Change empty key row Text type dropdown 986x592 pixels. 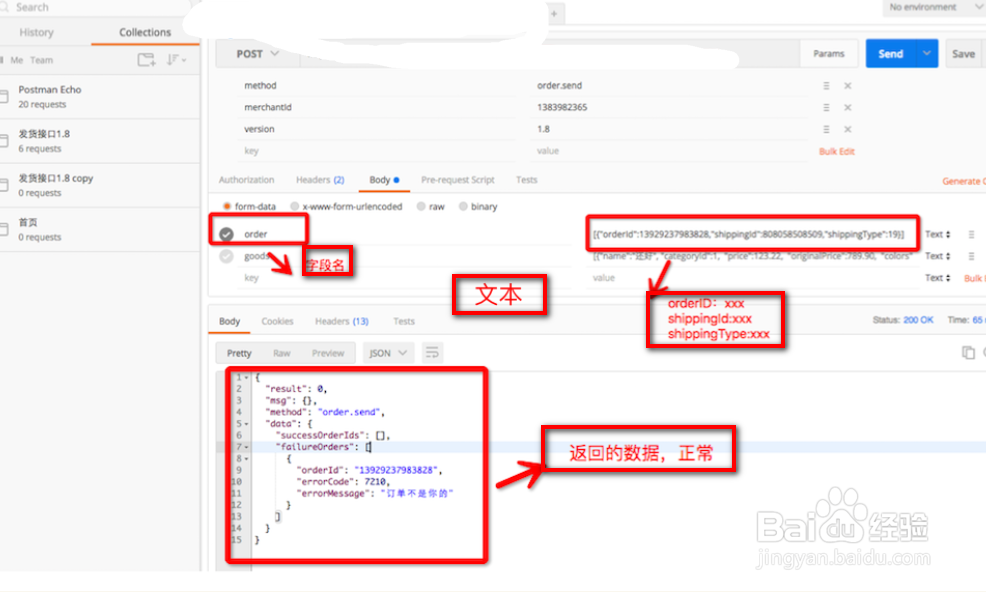[x=938, y=277]
